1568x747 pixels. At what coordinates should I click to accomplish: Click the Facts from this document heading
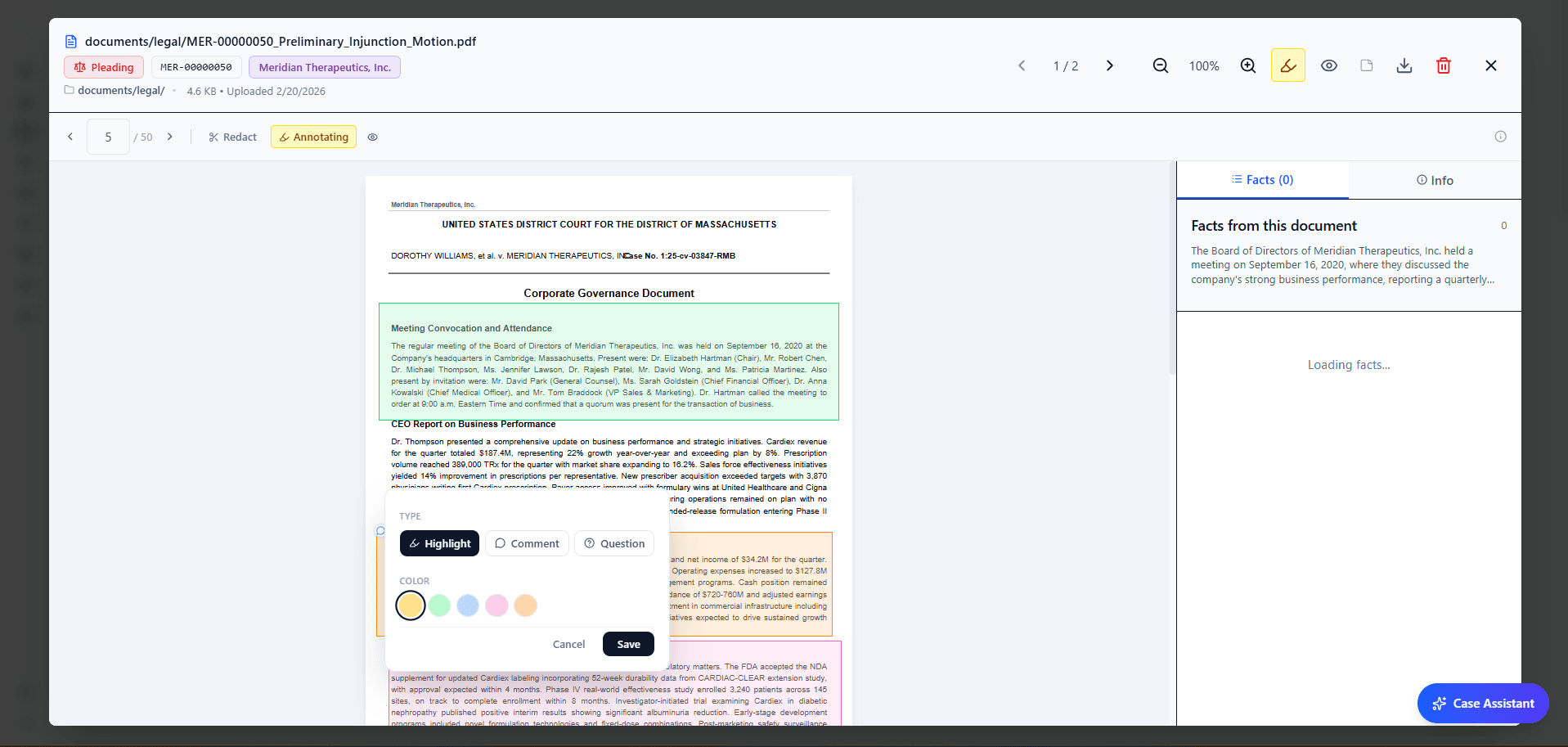pyautogui.click(x=1274, y=226)
